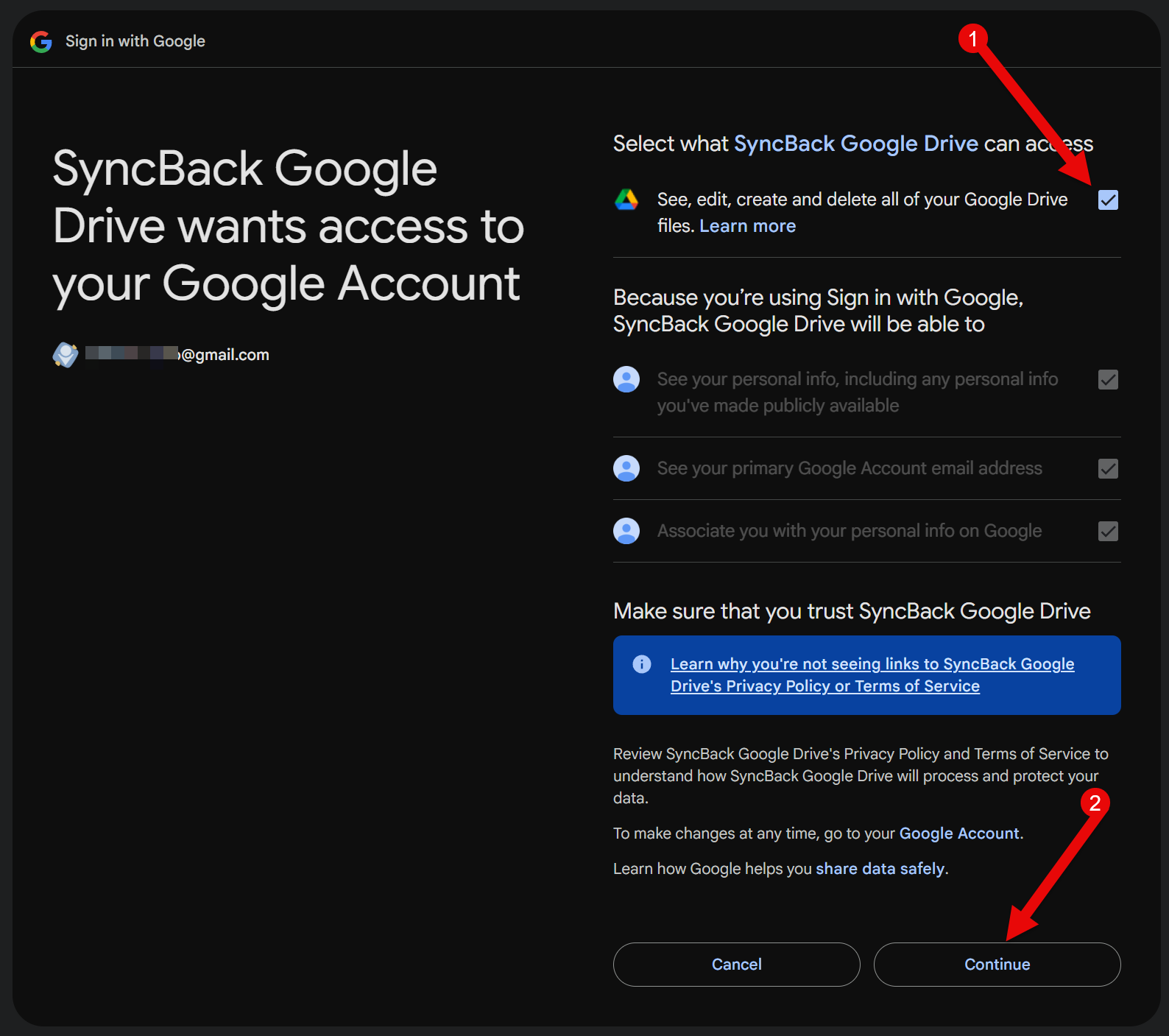
Task: Click 'See your primary Google Account email address' text
Action: tap(850, 468)
